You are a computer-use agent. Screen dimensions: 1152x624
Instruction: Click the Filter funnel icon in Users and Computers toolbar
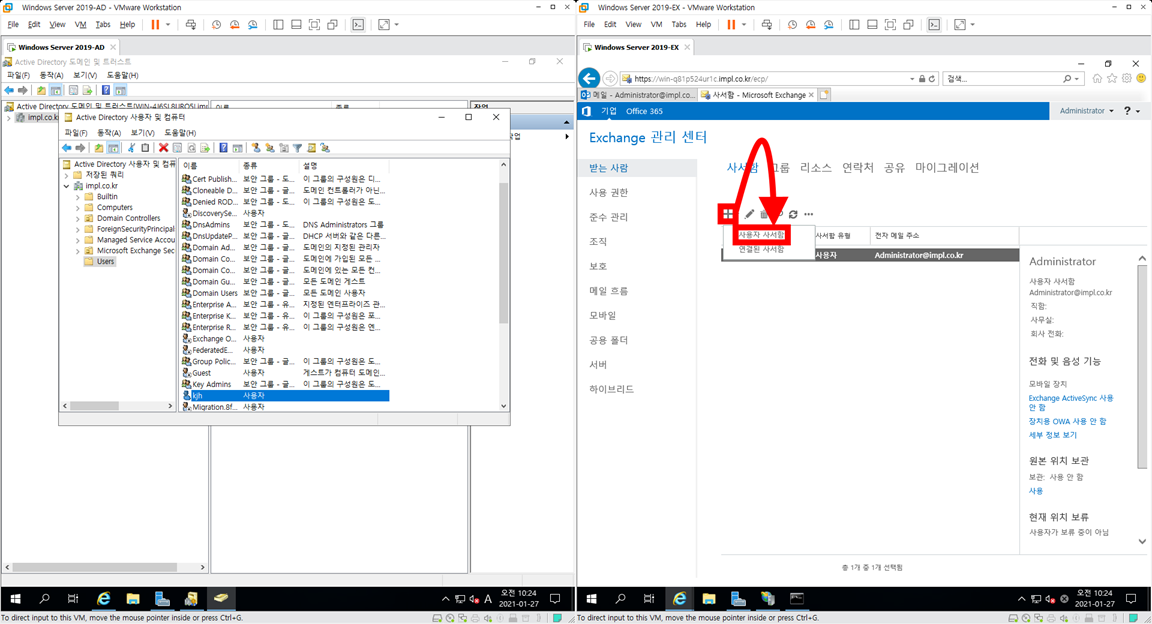click(x=298, y=148)
